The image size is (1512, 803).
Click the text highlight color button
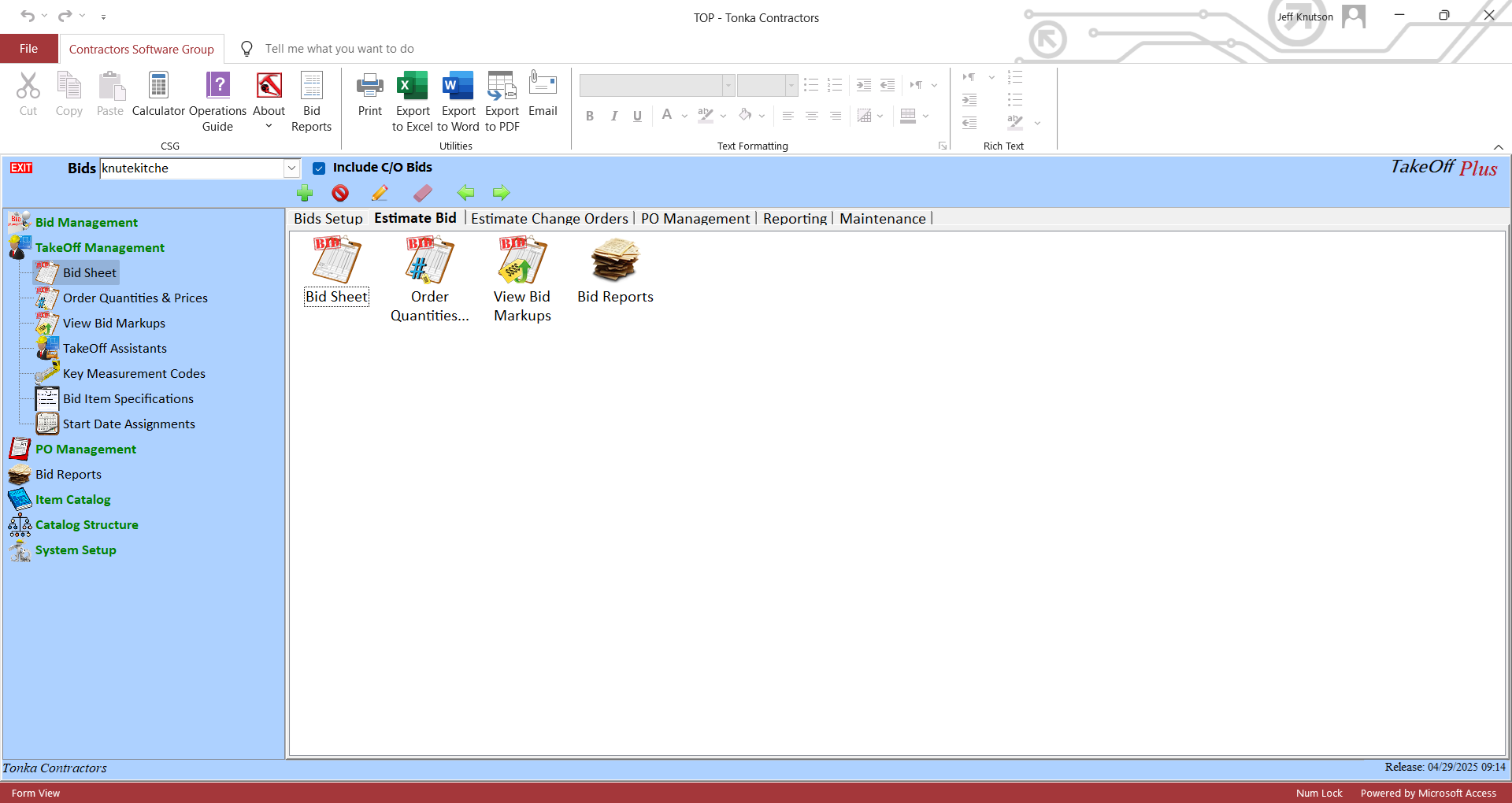[706, 116]
